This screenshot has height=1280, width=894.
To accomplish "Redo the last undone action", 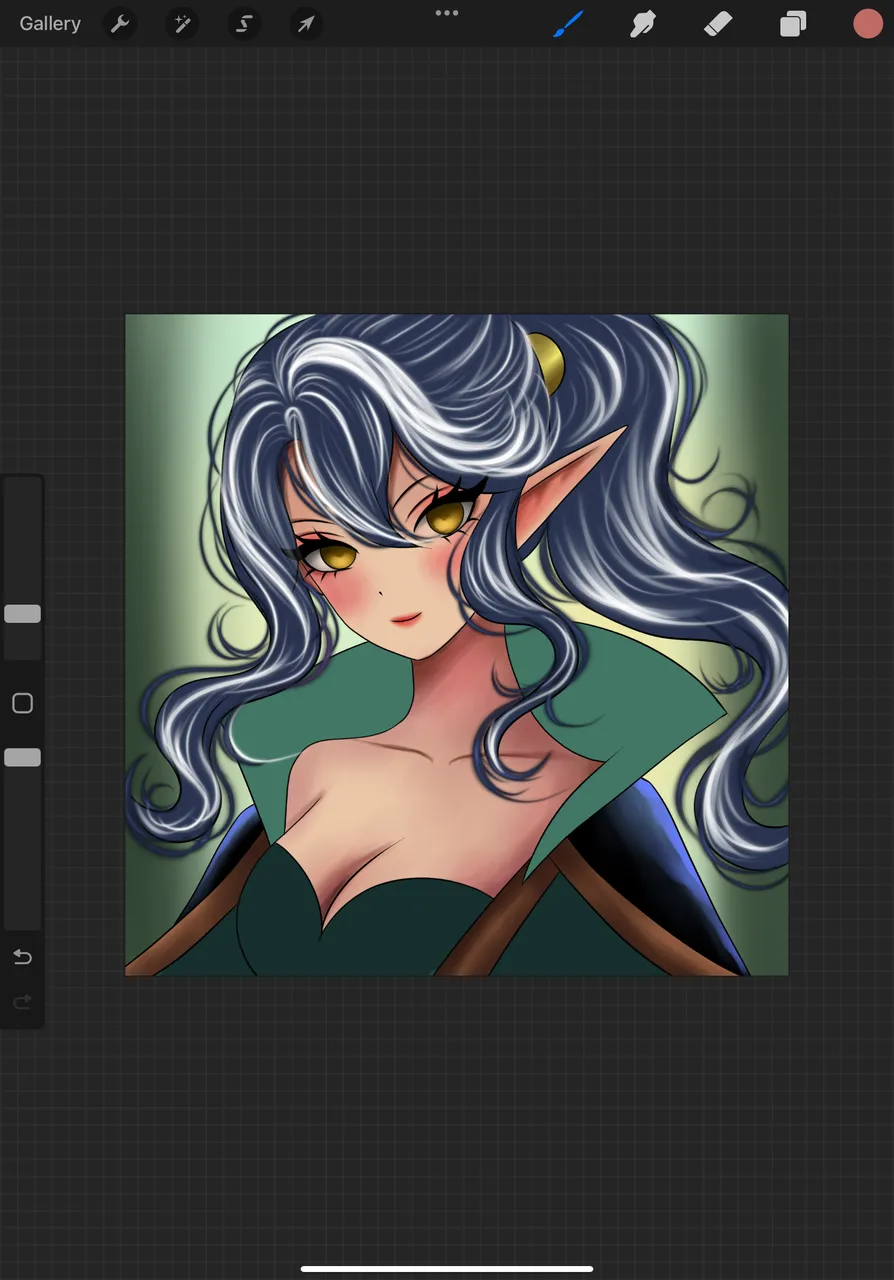I will (22, 1001).
